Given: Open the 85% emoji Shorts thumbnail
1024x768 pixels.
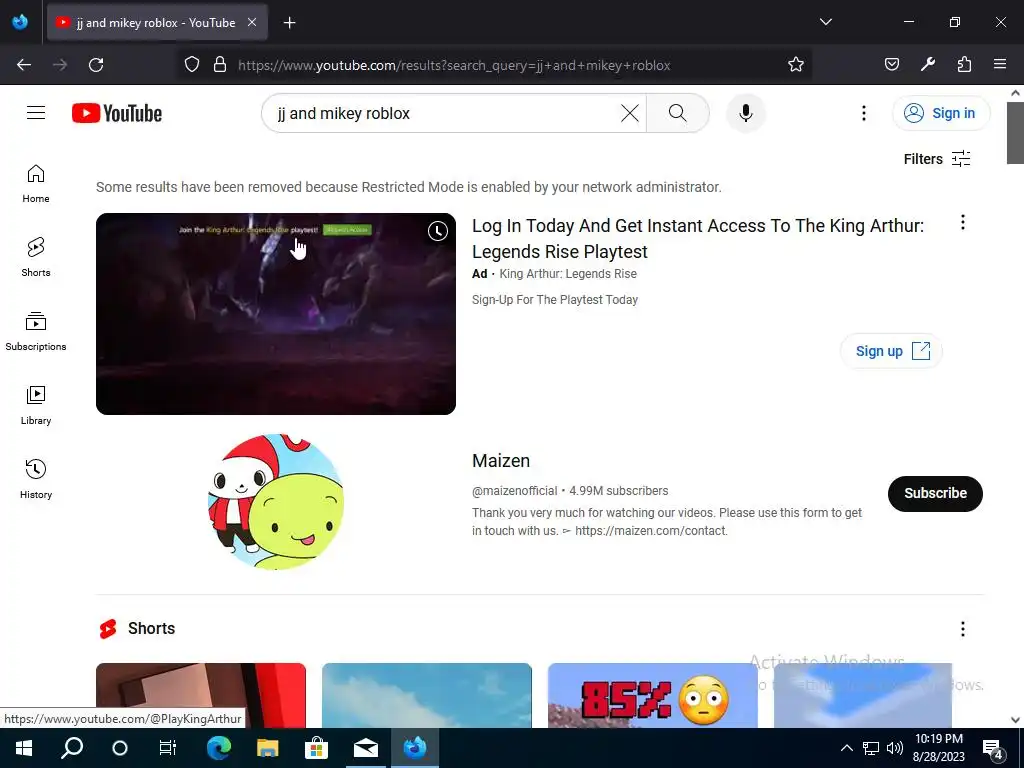Looking at the screenshot, I should (652, 696).
